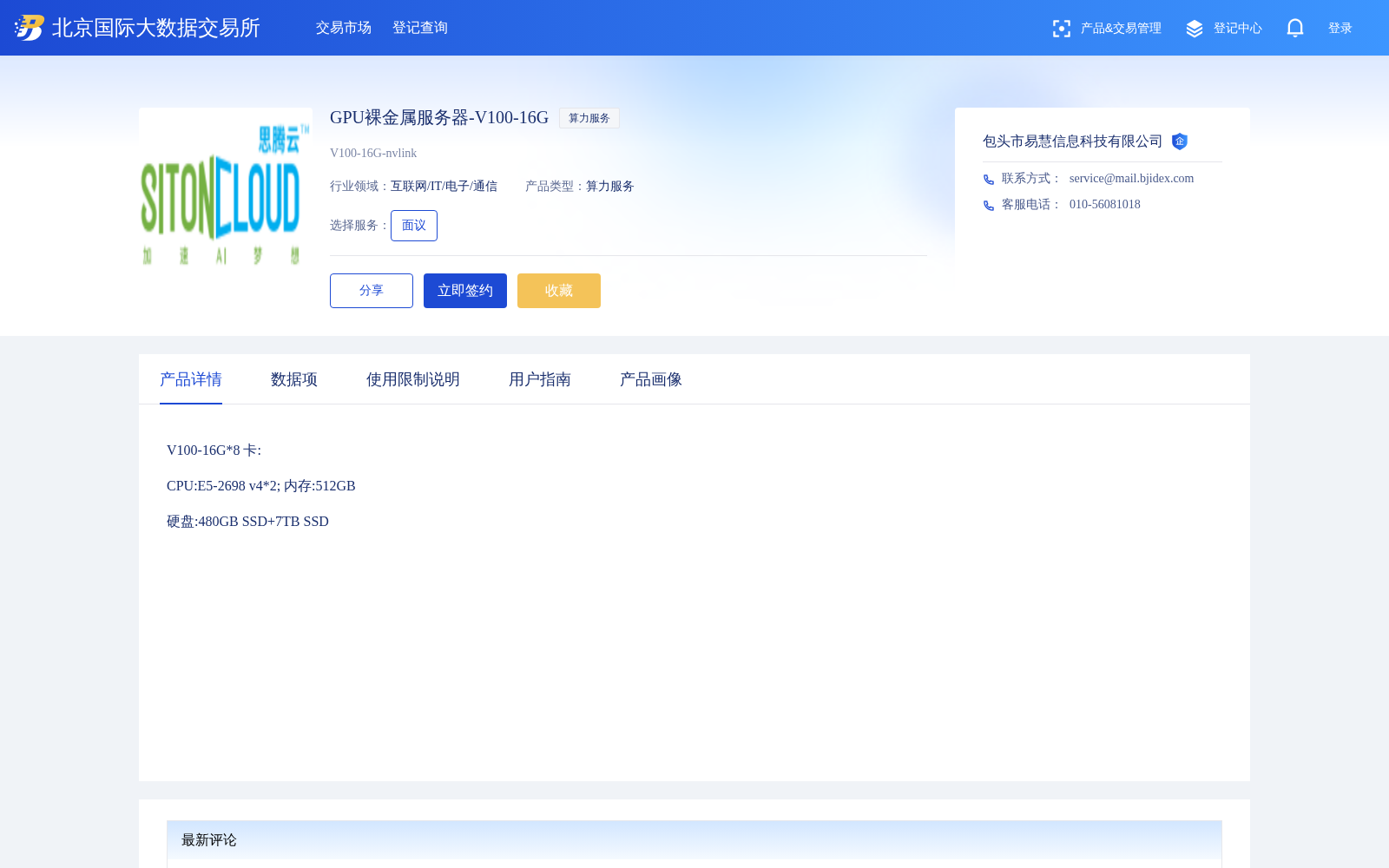Click the email service@mail.bjidex.com
The height and width of the screenshot is (868, 1389).
1131,179
